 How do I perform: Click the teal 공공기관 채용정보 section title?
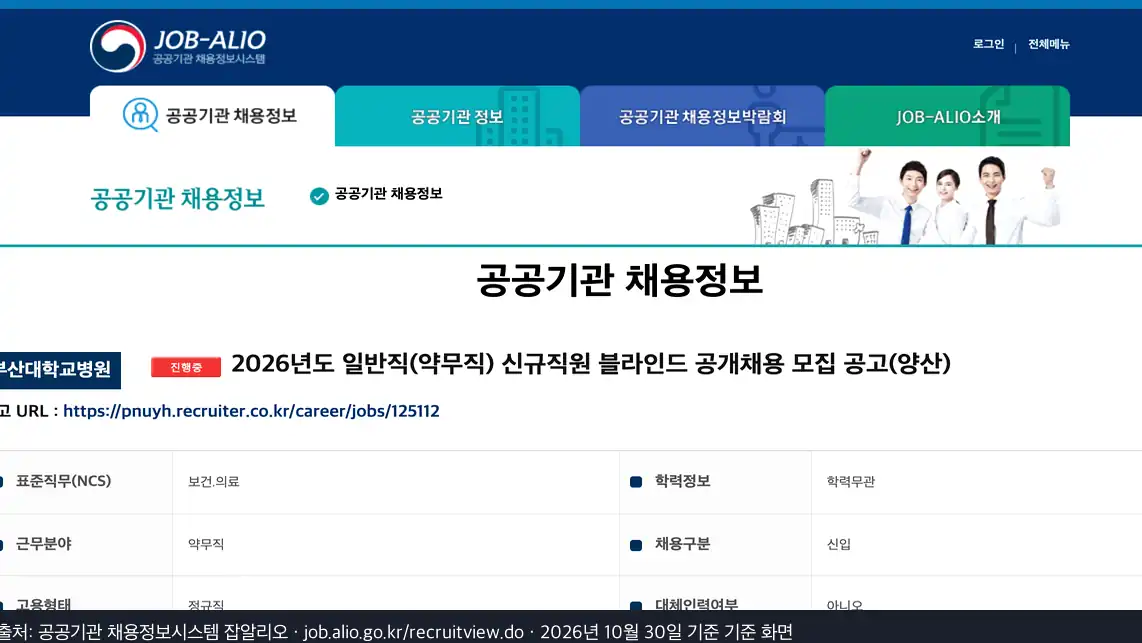(177, 198)
